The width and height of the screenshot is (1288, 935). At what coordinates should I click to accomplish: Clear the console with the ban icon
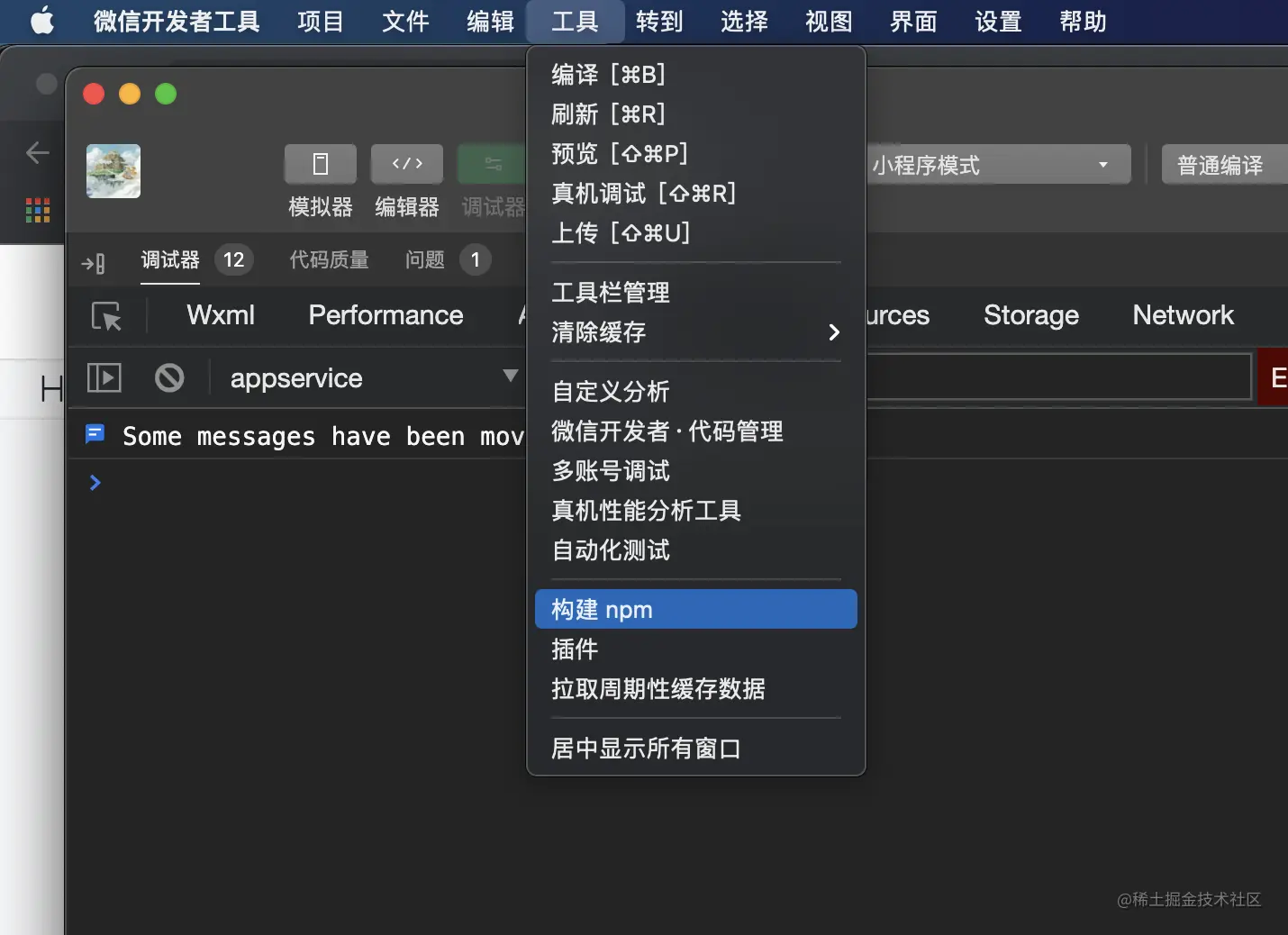tap(169, 377)
